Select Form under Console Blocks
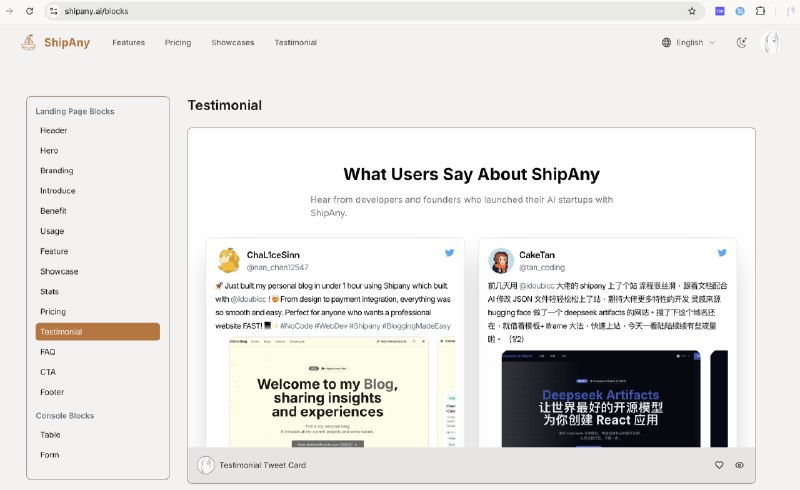 [97, 455]
